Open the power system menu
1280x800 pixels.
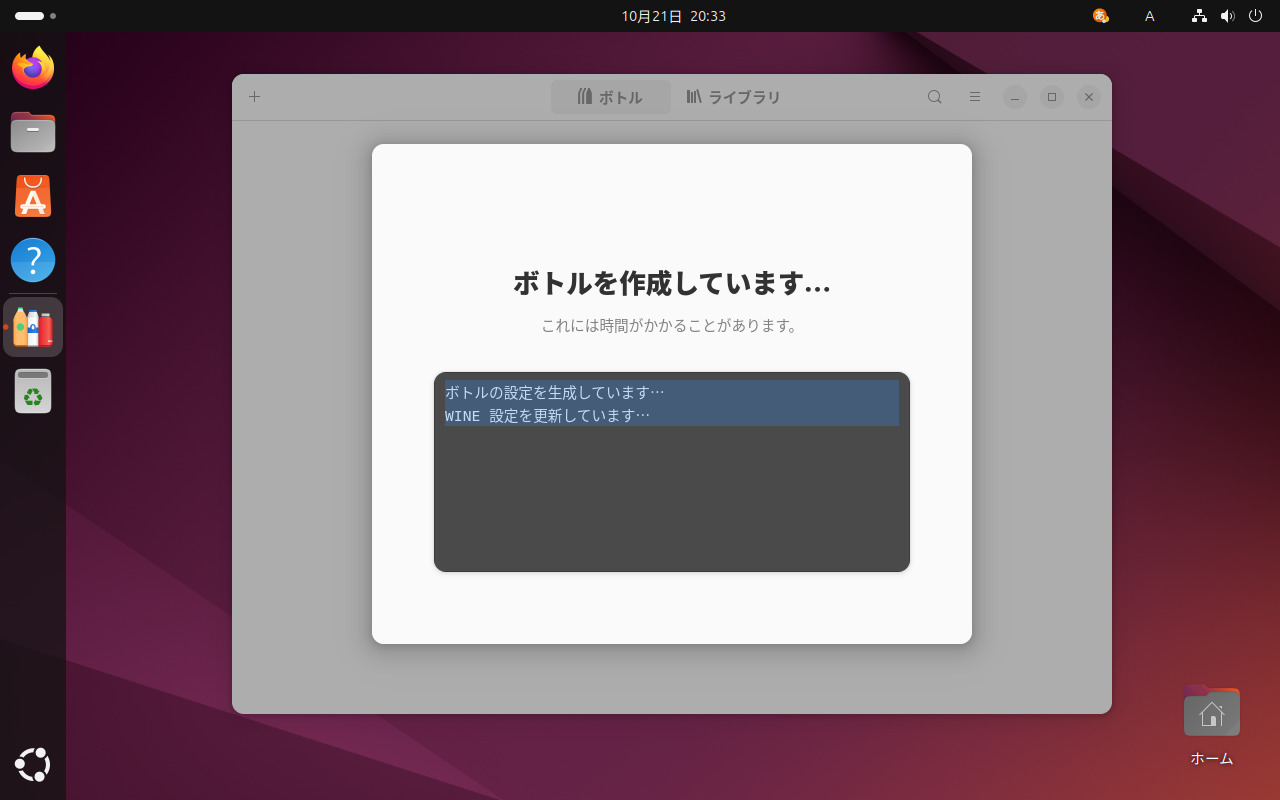click(1256, 16)
